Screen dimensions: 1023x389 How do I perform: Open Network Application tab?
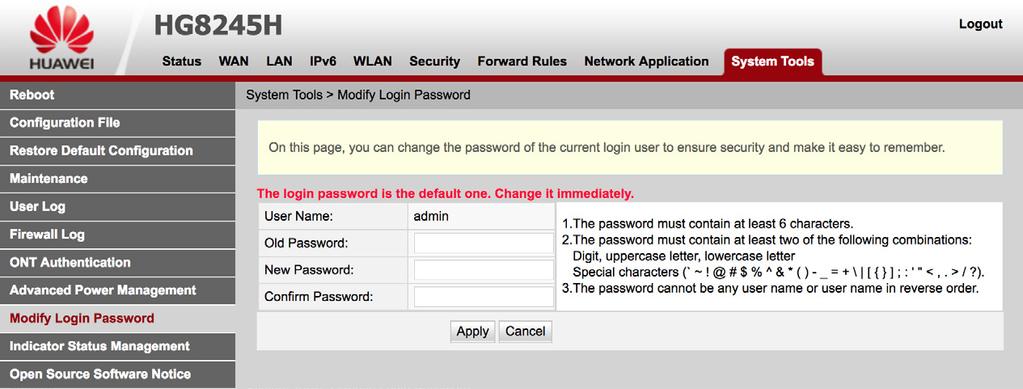(x=646, y=61)
